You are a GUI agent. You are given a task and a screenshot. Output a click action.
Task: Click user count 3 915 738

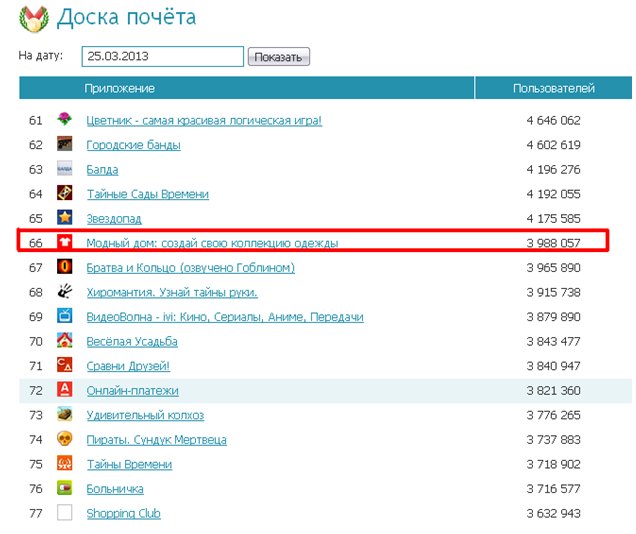[x=553, y=292]
